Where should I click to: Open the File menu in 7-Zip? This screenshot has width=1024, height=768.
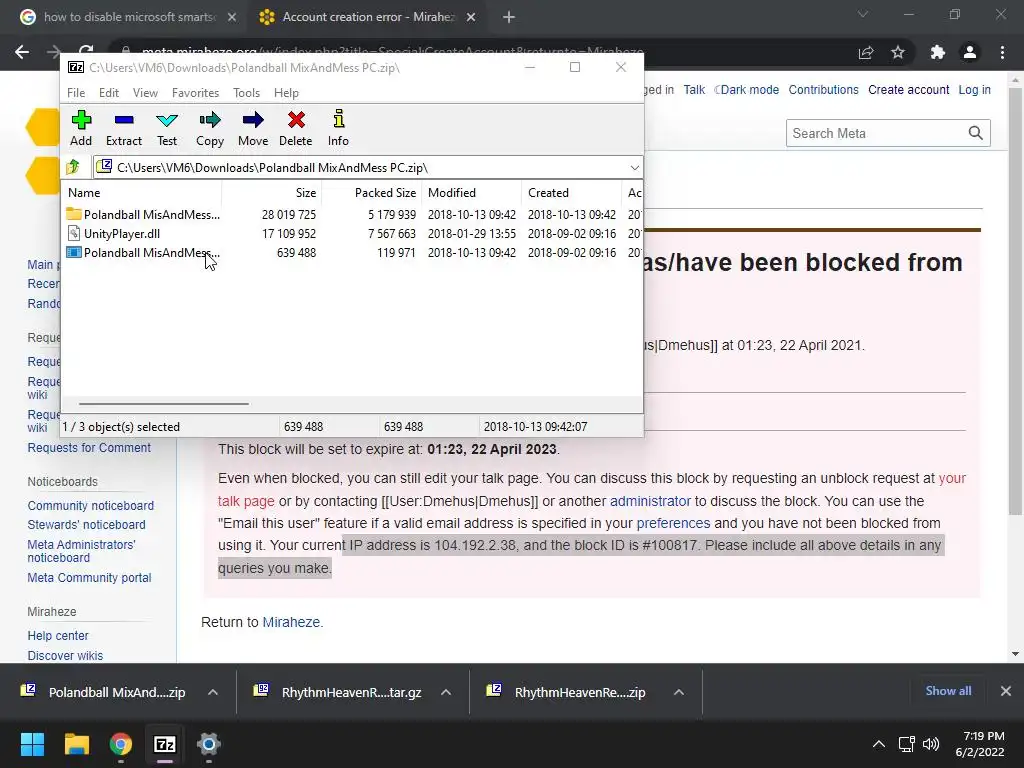pos(76,93)
